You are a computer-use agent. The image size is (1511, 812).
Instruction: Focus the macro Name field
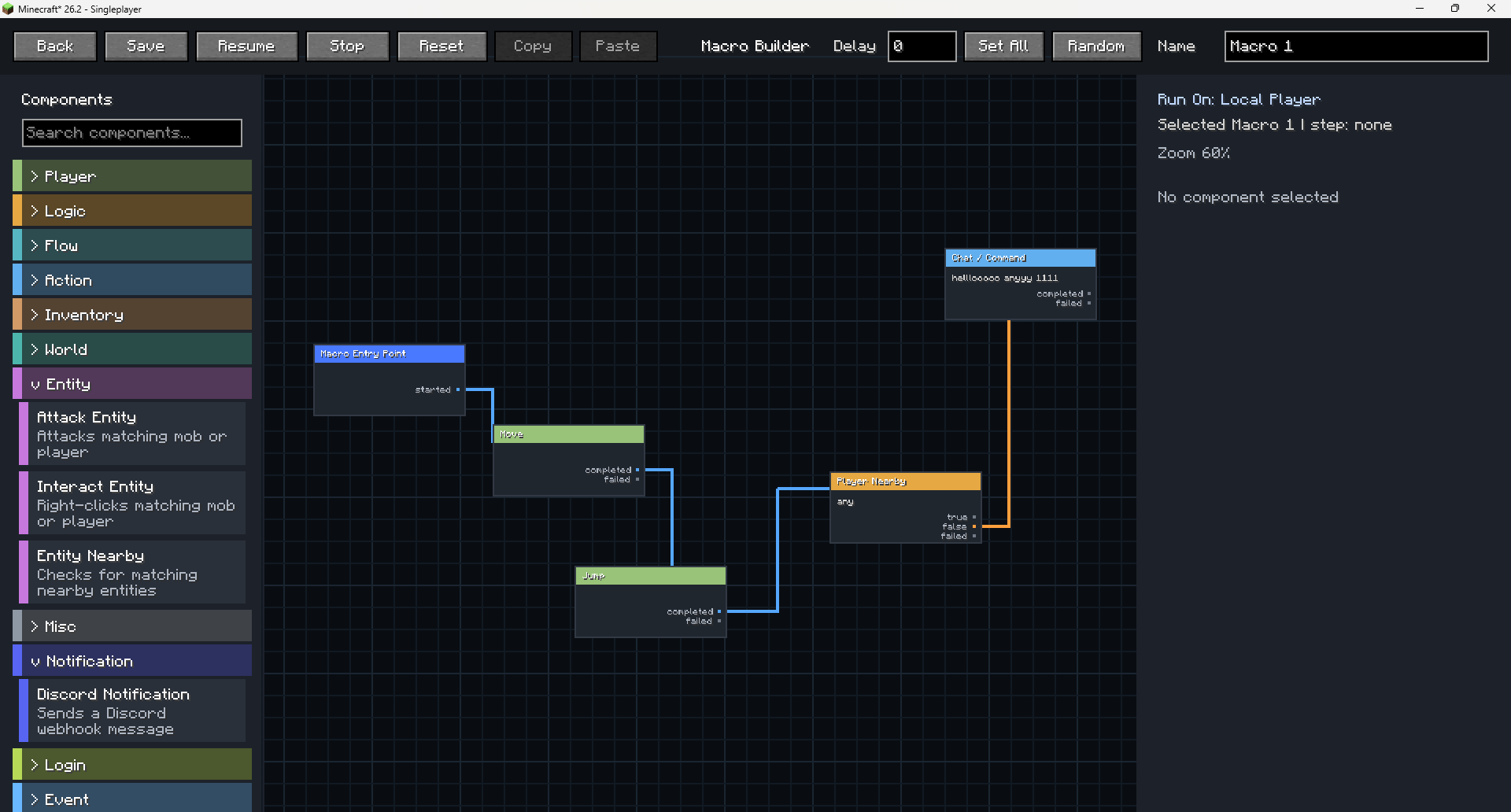(1356, 46)
